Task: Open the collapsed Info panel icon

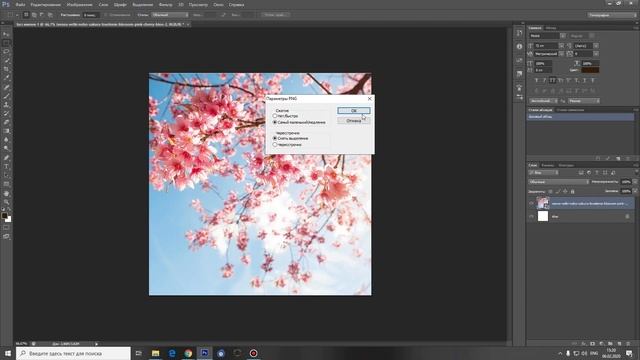Action: point(519,47)
